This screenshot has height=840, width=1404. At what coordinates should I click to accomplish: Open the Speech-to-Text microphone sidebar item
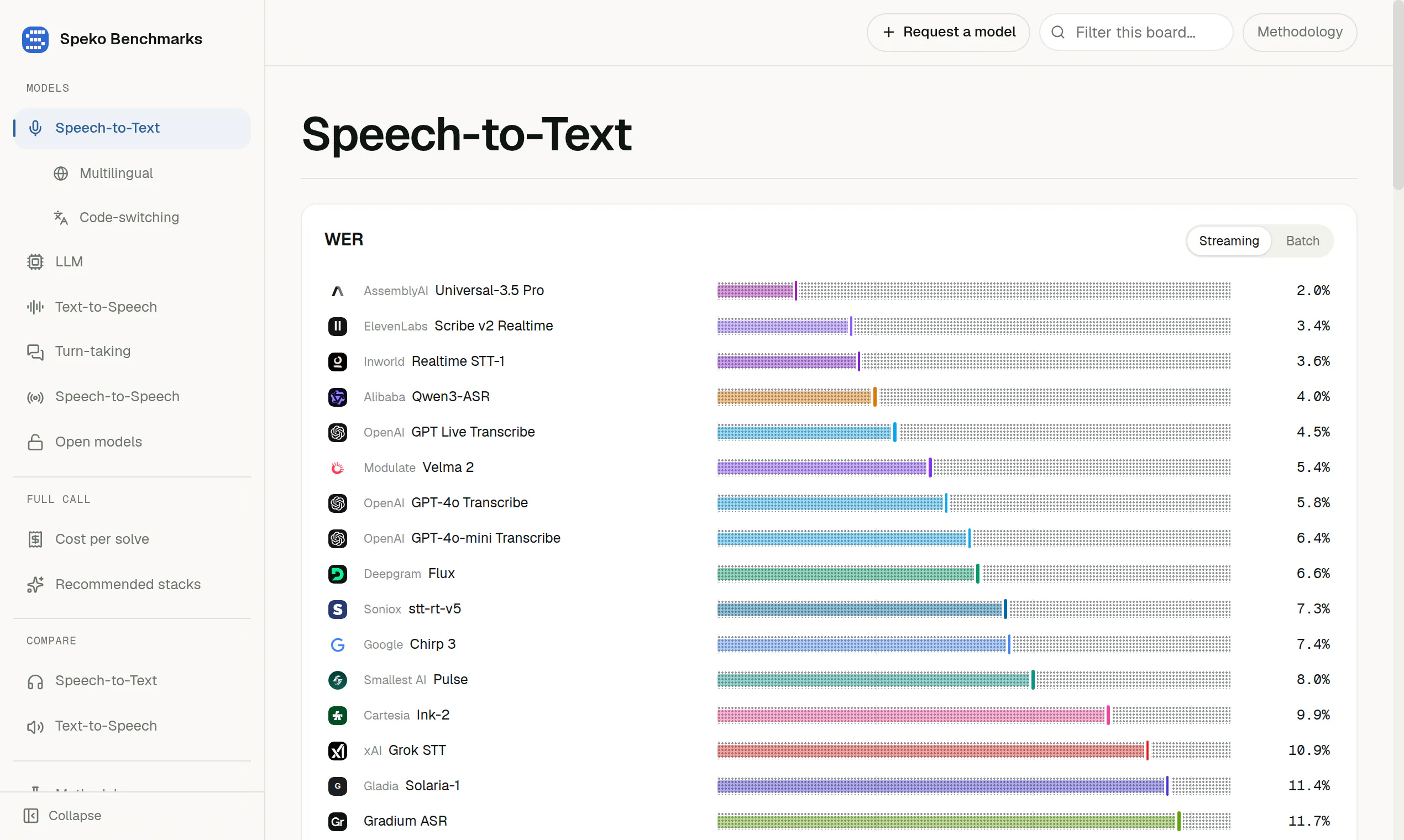coord(132,129)
